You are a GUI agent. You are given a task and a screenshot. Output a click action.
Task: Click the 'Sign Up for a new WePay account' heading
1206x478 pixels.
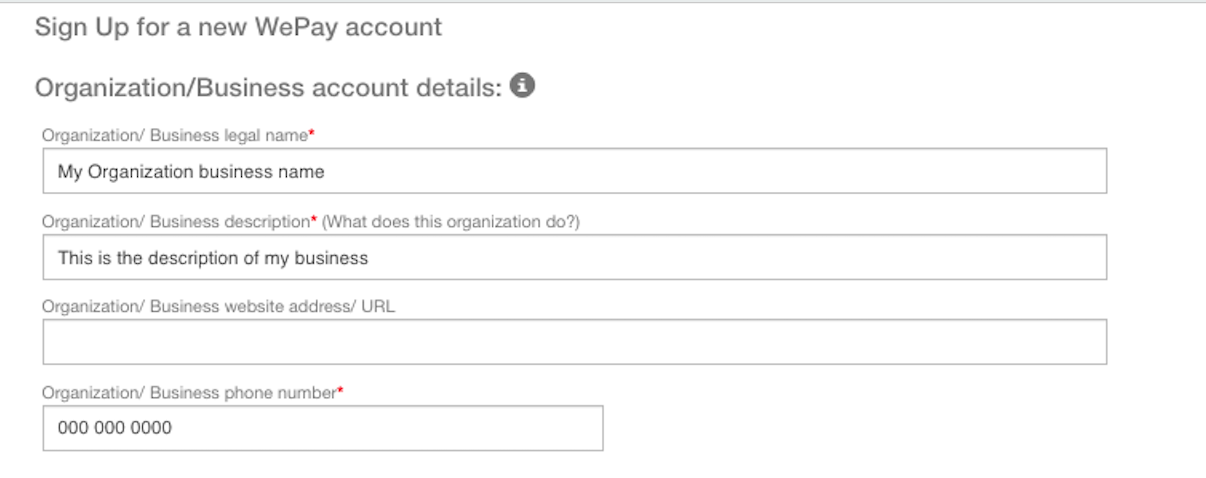pos(238,27)
